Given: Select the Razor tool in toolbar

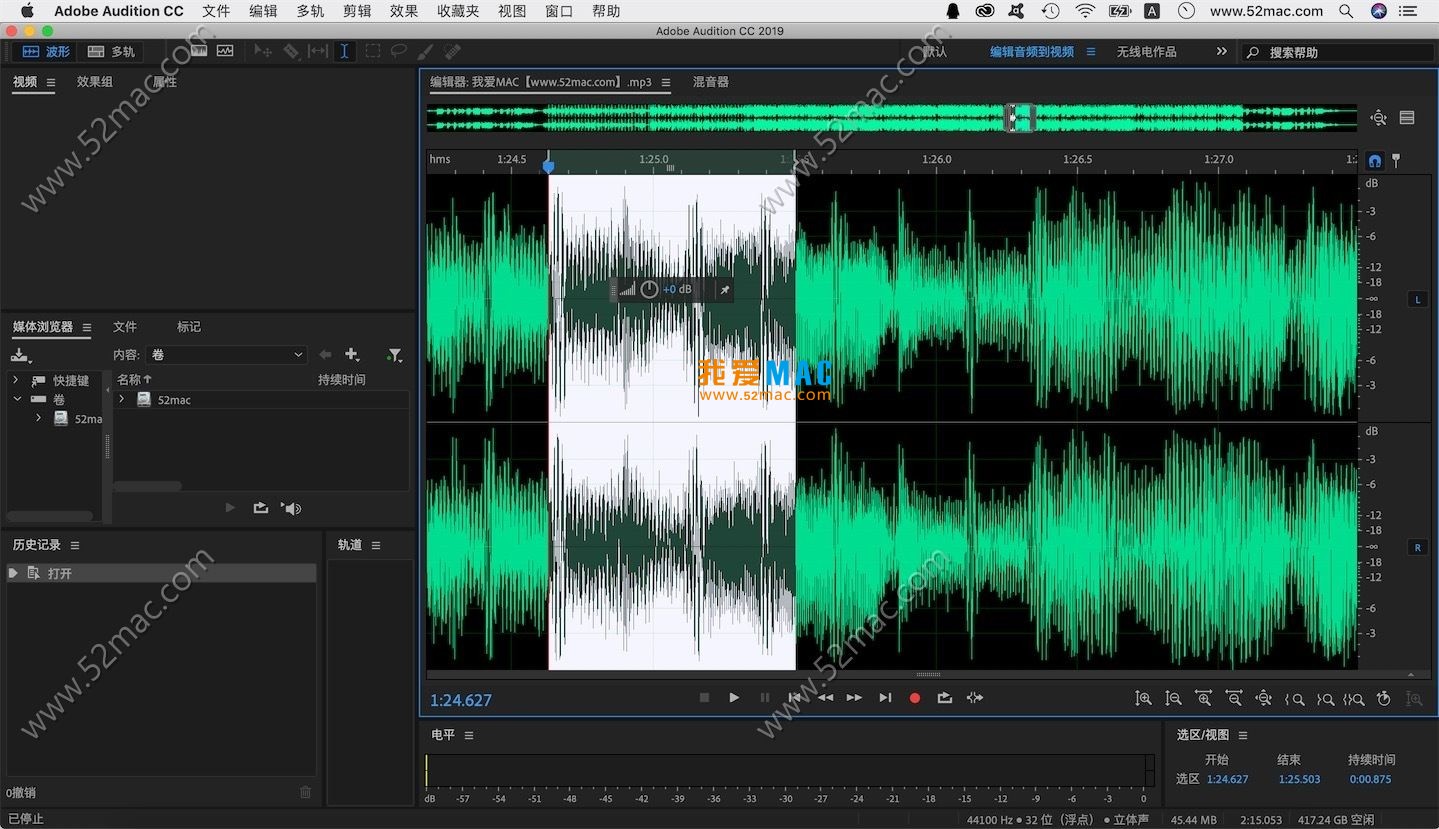Looking at the screenshot, I should (291, 51).
